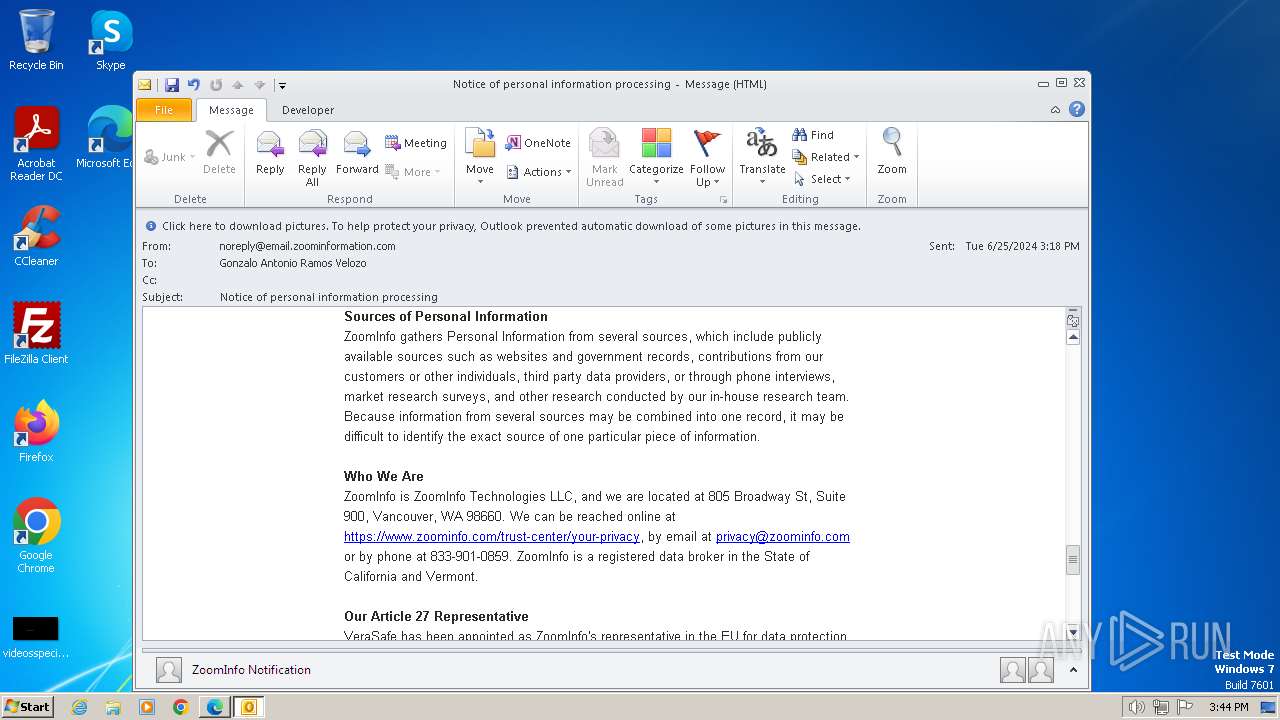1280x720 pixels.
Task: Expand the Actions dropdown
Action: (x=539, y=172)
